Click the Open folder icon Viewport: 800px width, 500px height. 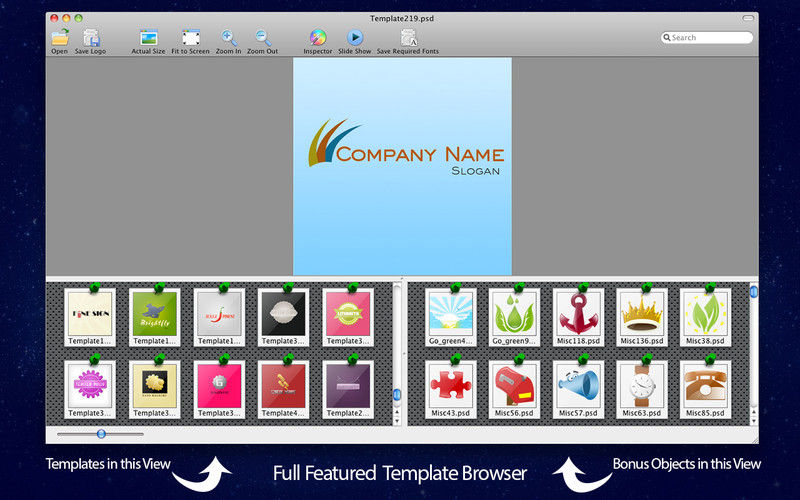point(60,38)
